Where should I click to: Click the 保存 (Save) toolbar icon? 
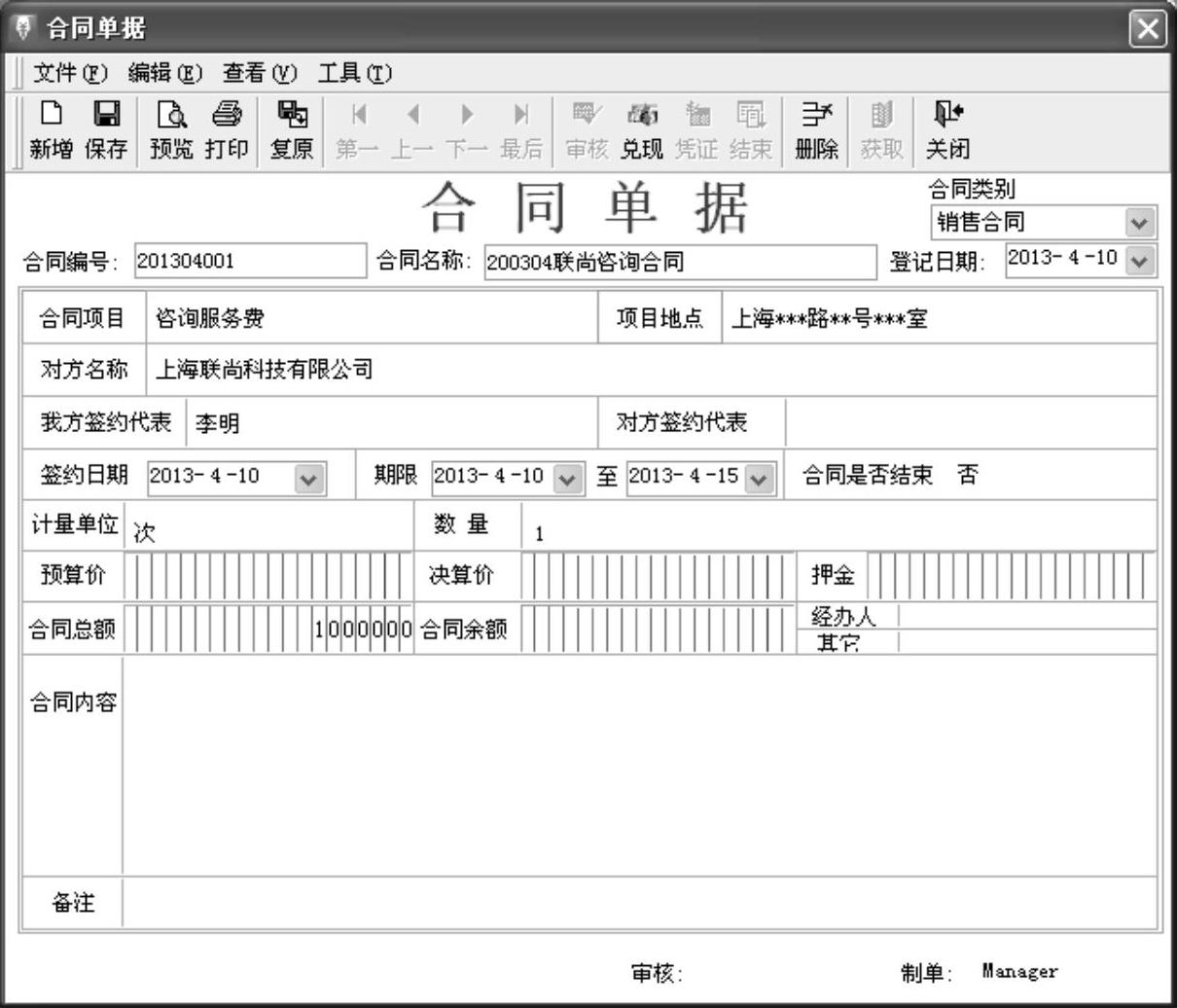click(105, 130)
